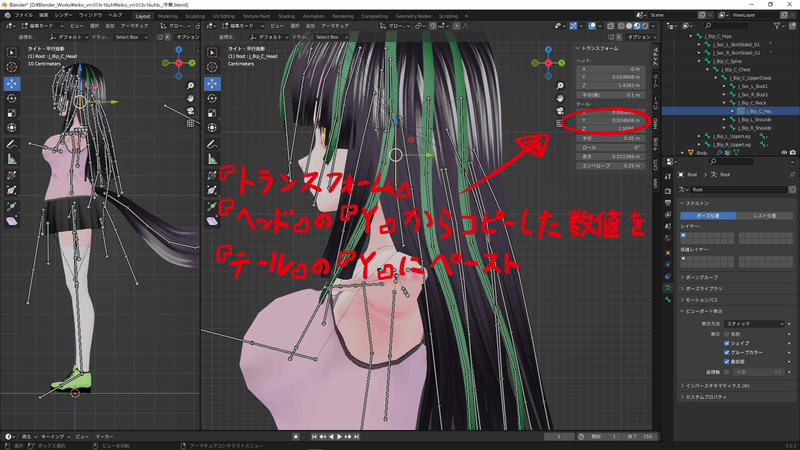
Task: Select the Select Box tool in right viewport
Action: (x=212, y=53)
